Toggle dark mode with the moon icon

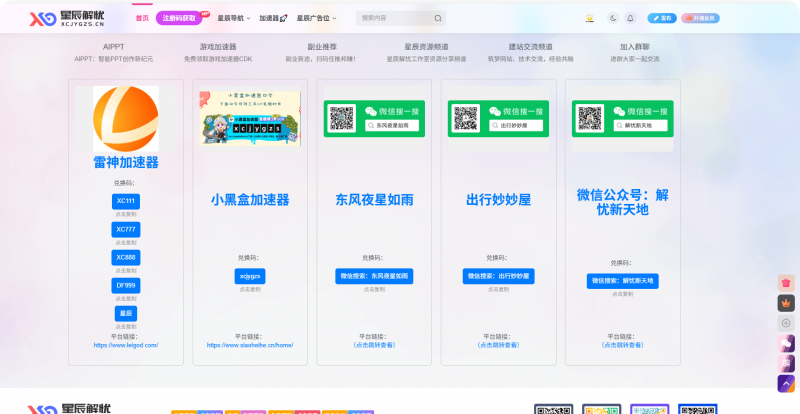coord(612,18)
